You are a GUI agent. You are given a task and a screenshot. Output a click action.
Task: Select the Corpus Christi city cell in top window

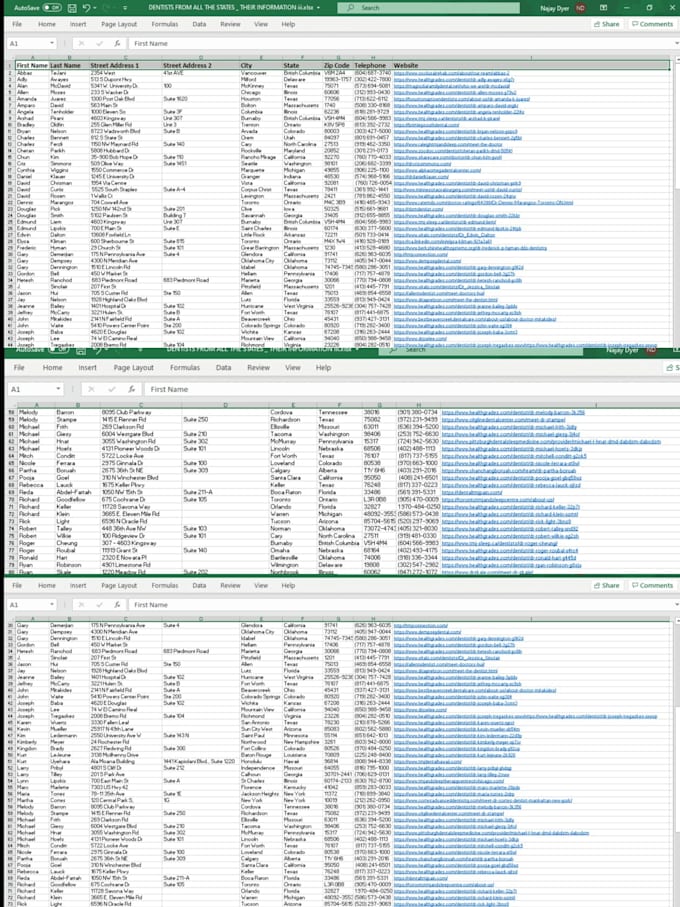(x=261, y=190)
